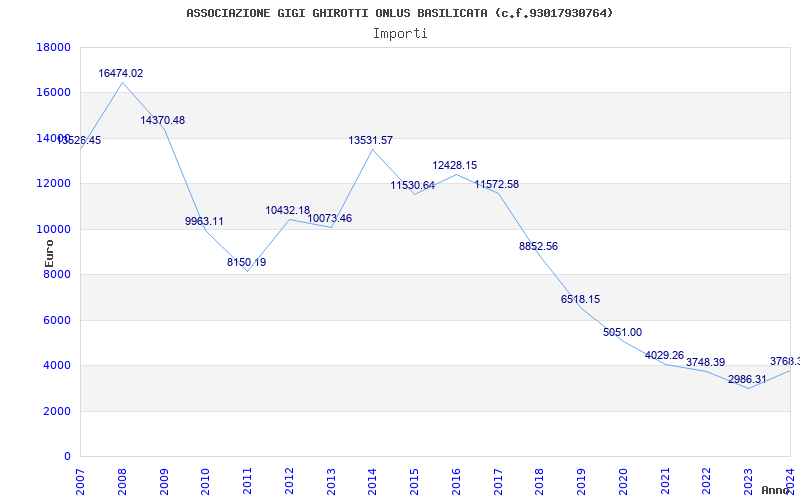Select the 2010 x-axis year label

click(206, 482)
